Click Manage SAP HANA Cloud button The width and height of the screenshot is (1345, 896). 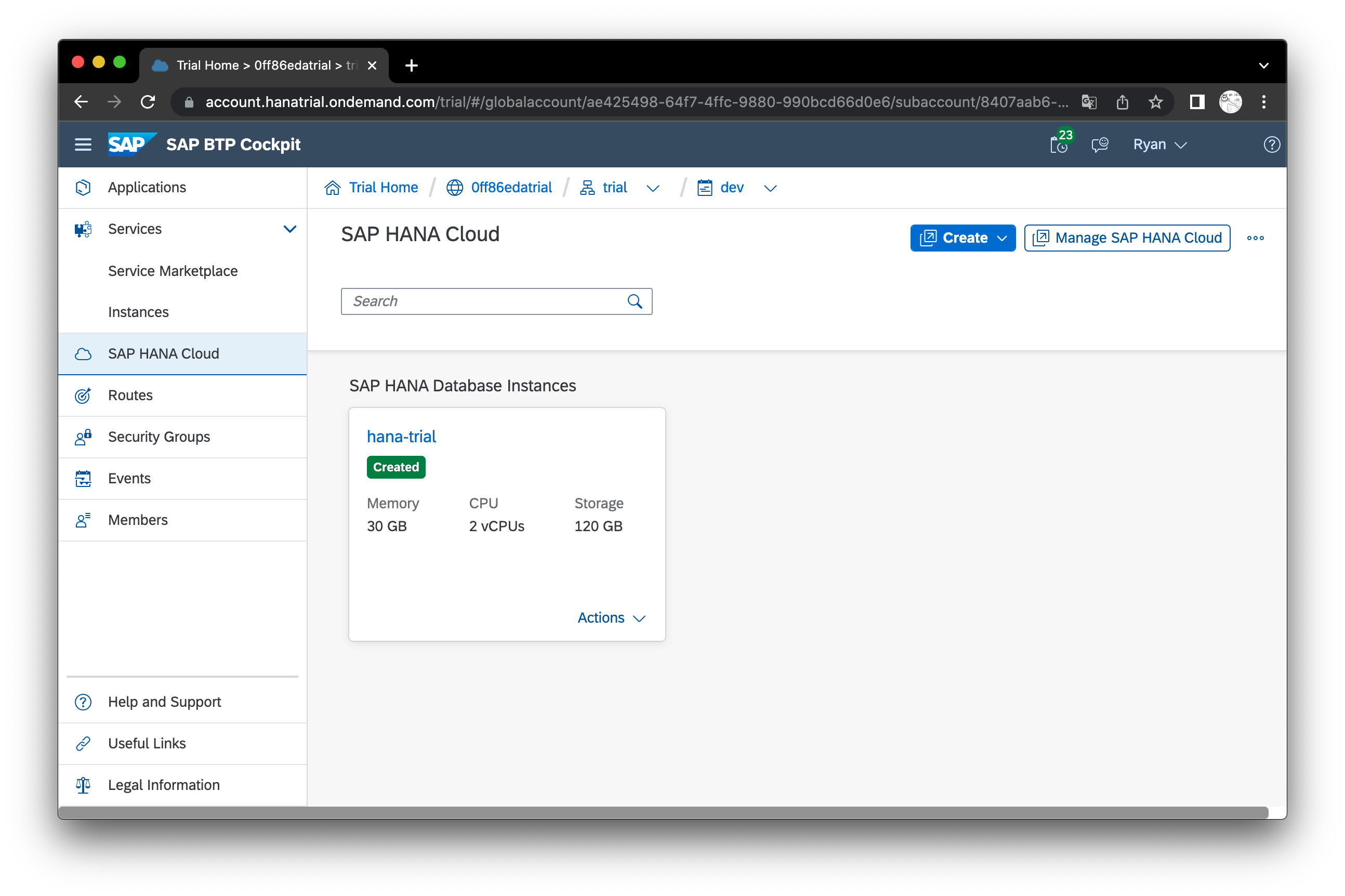pyautogui.click(x=1127, y=238)
